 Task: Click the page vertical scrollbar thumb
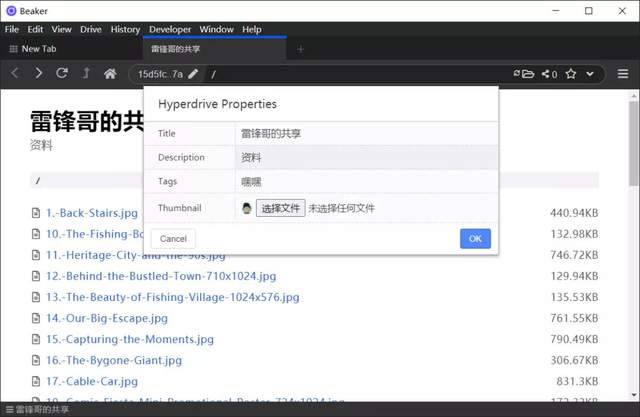point(633,143)
